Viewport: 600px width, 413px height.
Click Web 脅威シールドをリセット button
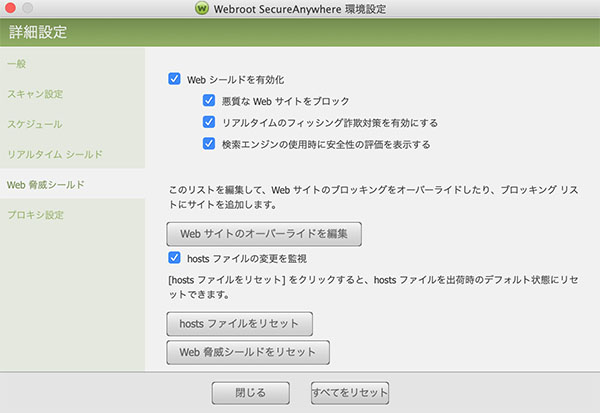point(248,352)
